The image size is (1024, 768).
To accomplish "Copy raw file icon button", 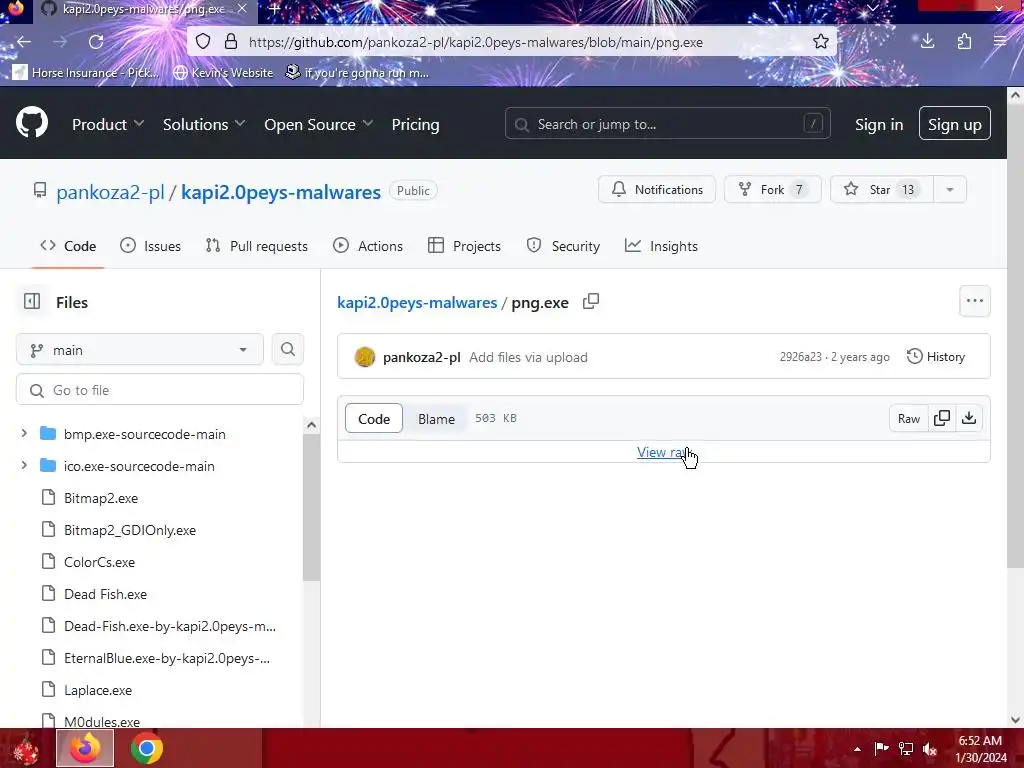I will coord(942,418).
